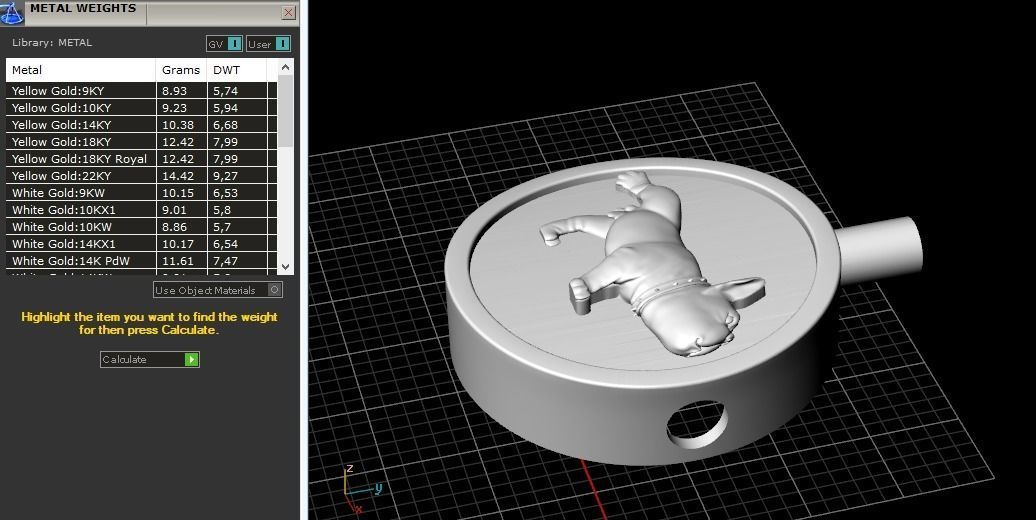Select the Yellow Gold:14KY row
Viewport: 1036px width, 520px height.
coord(141,125)
